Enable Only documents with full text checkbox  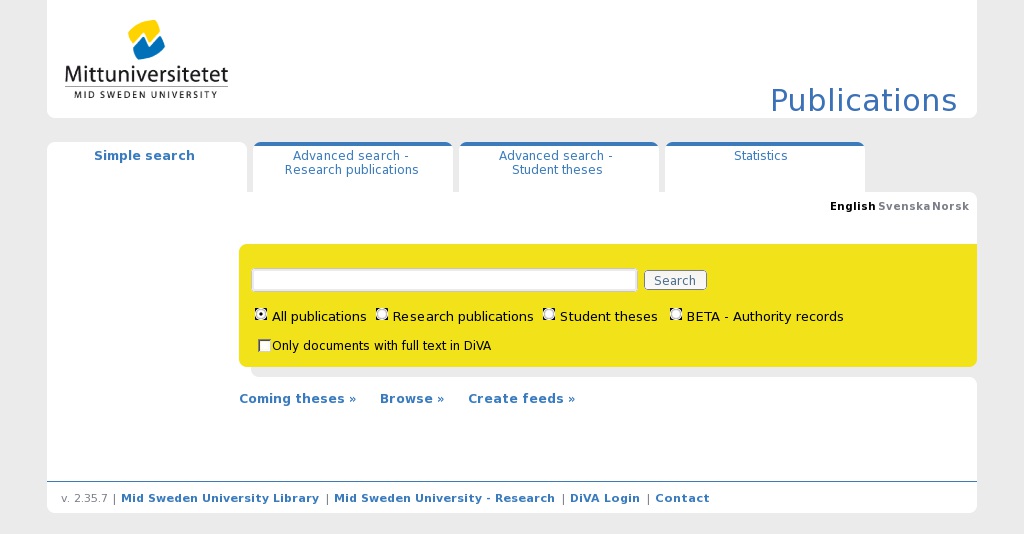[x=264, y=345]
